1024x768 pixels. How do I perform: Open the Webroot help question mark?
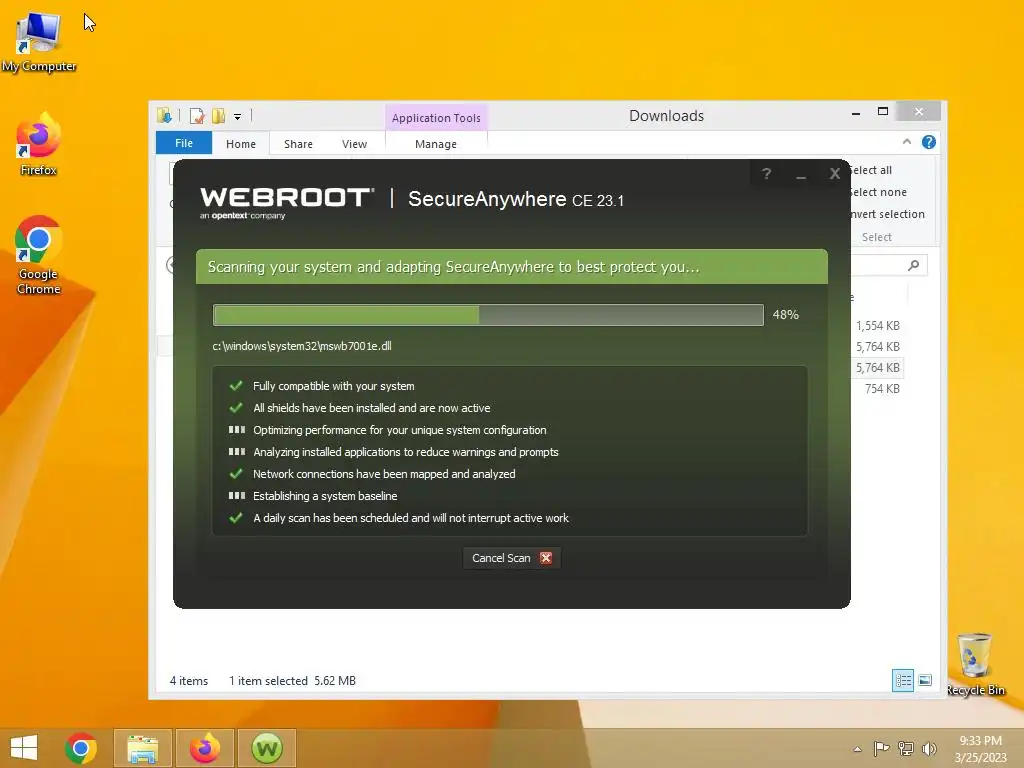767,174
